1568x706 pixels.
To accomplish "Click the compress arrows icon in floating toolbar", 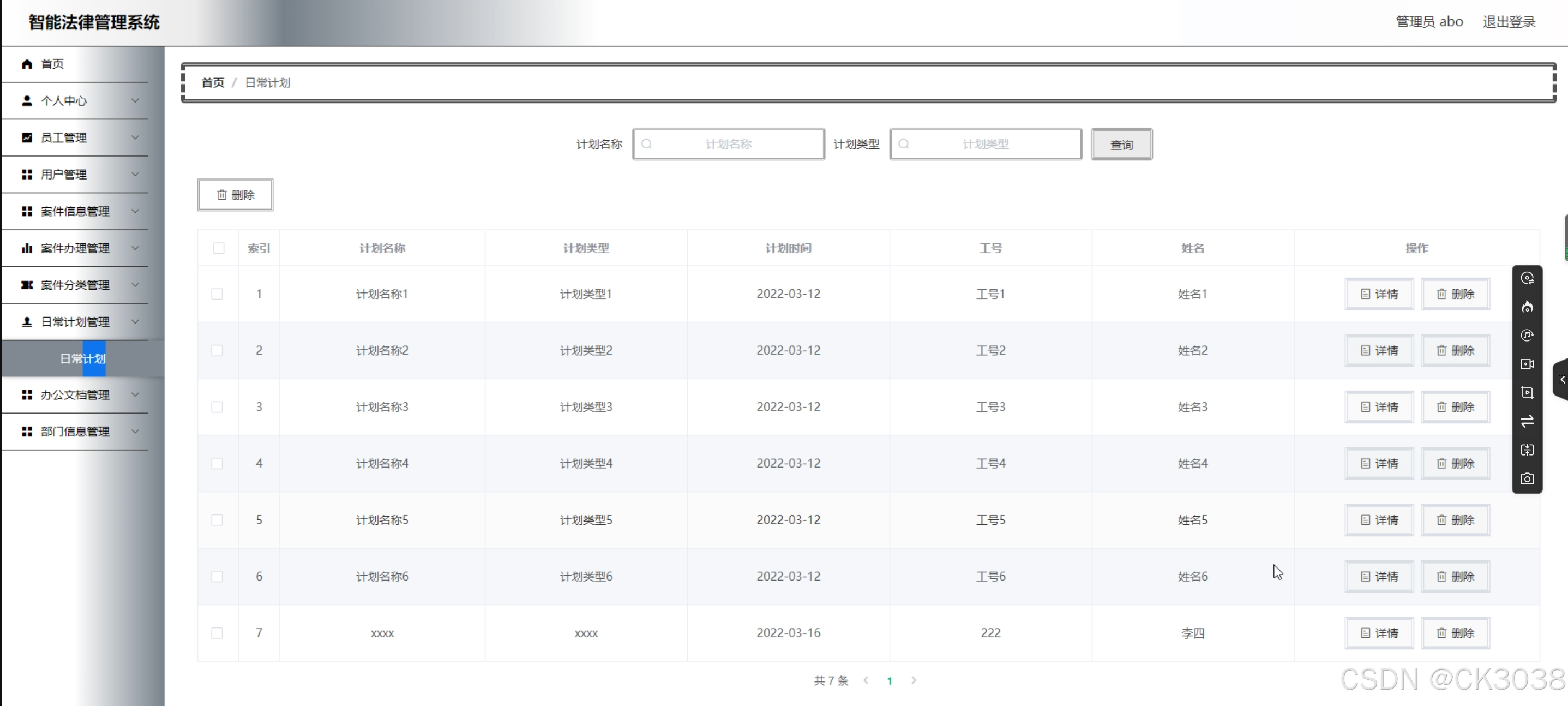I will [x=1527, y=450].
